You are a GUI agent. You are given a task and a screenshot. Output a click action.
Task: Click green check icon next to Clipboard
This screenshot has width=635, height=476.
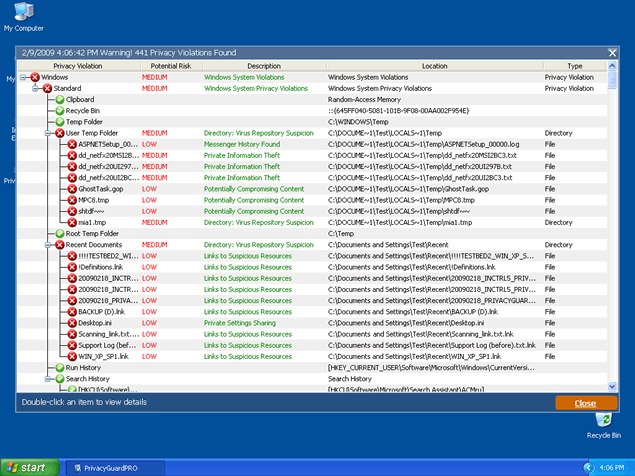pyautogui.click(x=59, y=100)
